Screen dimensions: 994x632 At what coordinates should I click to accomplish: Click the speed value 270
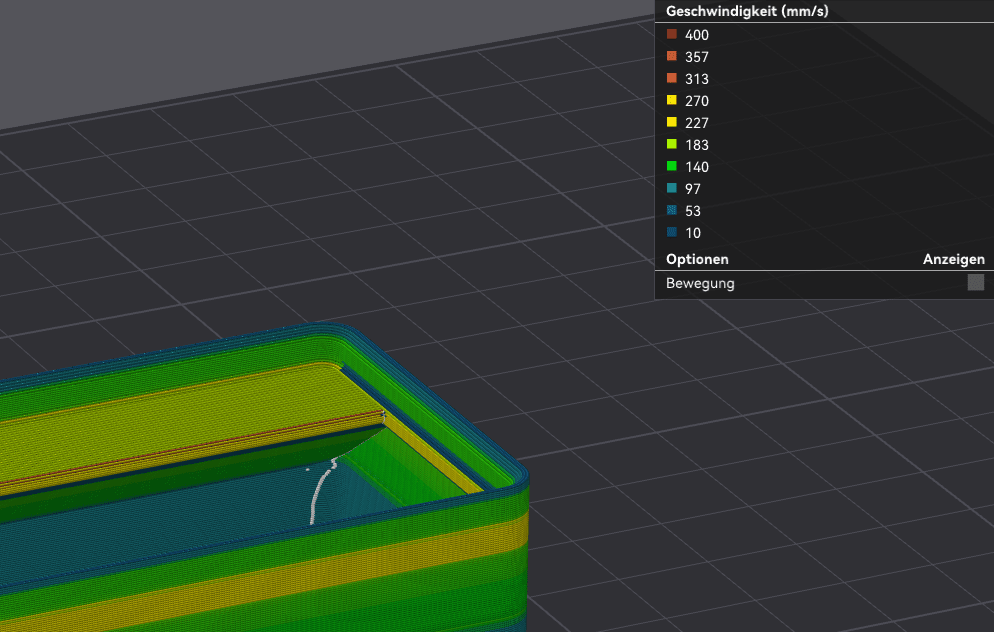697,101
